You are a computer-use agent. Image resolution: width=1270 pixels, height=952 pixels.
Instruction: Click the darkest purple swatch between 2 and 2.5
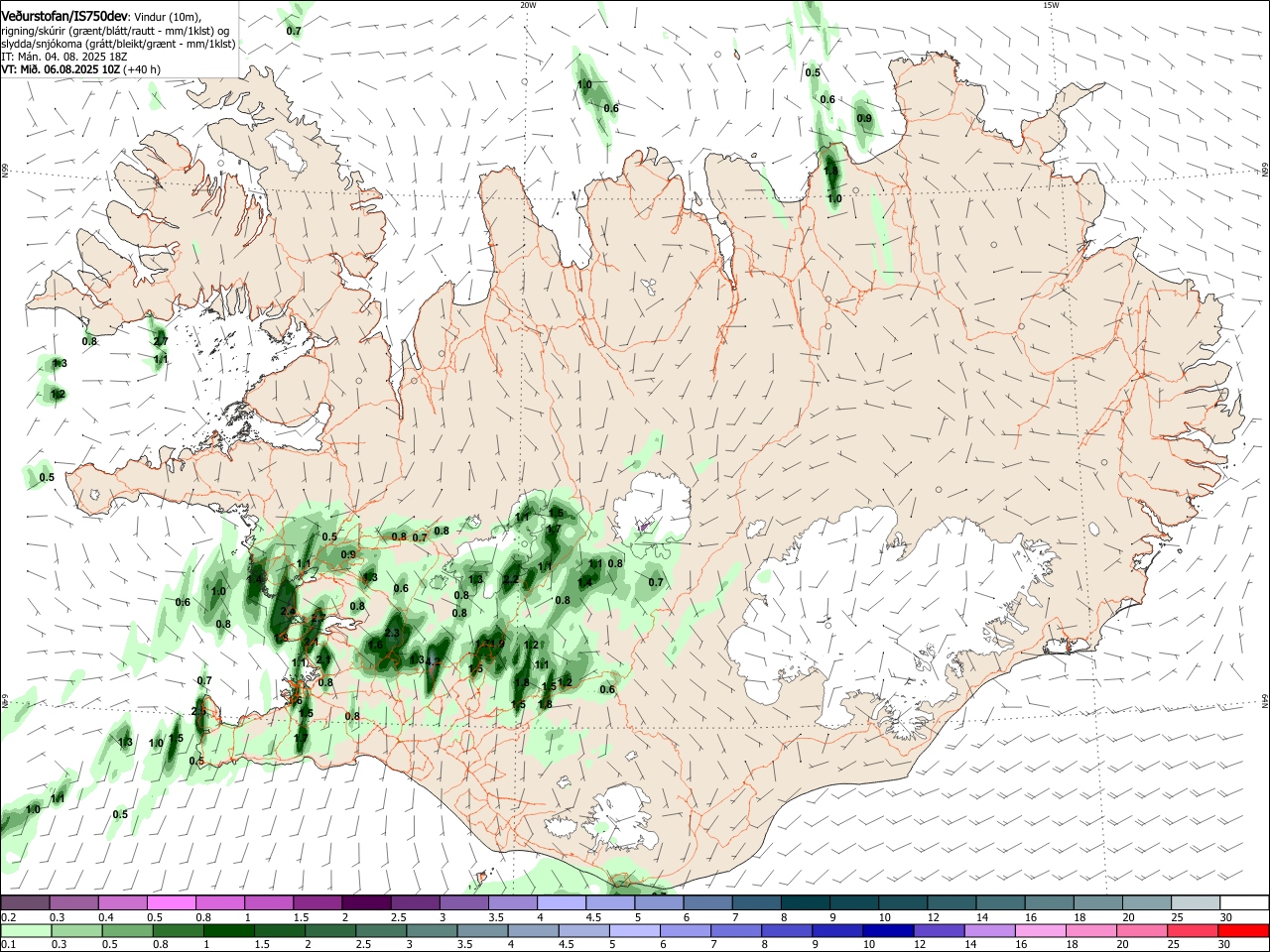click(x=366, y=902)
